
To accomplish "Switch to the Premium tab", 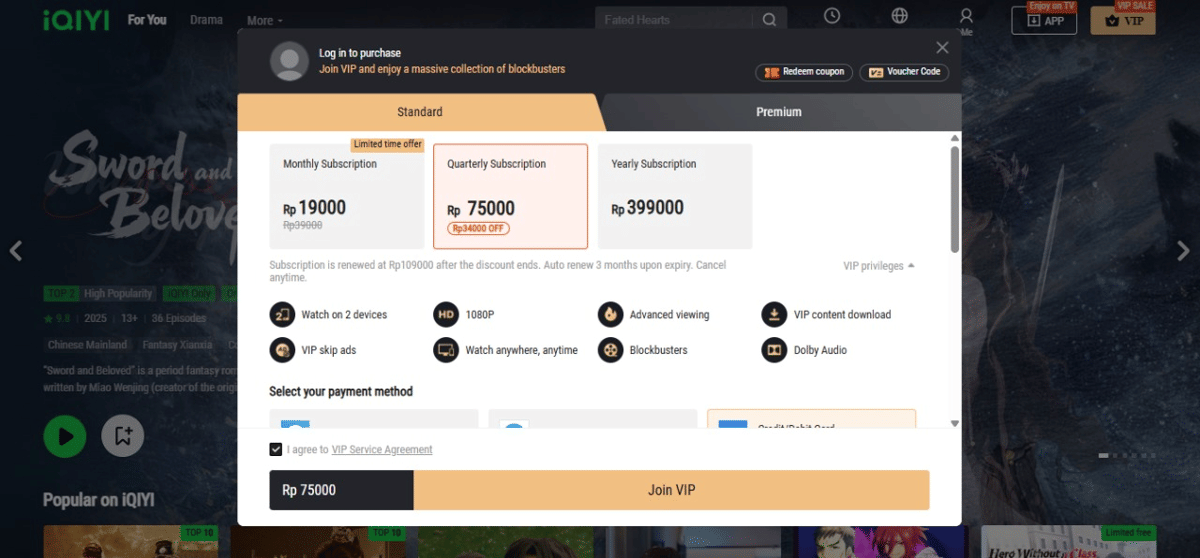I will coord(778,112).
